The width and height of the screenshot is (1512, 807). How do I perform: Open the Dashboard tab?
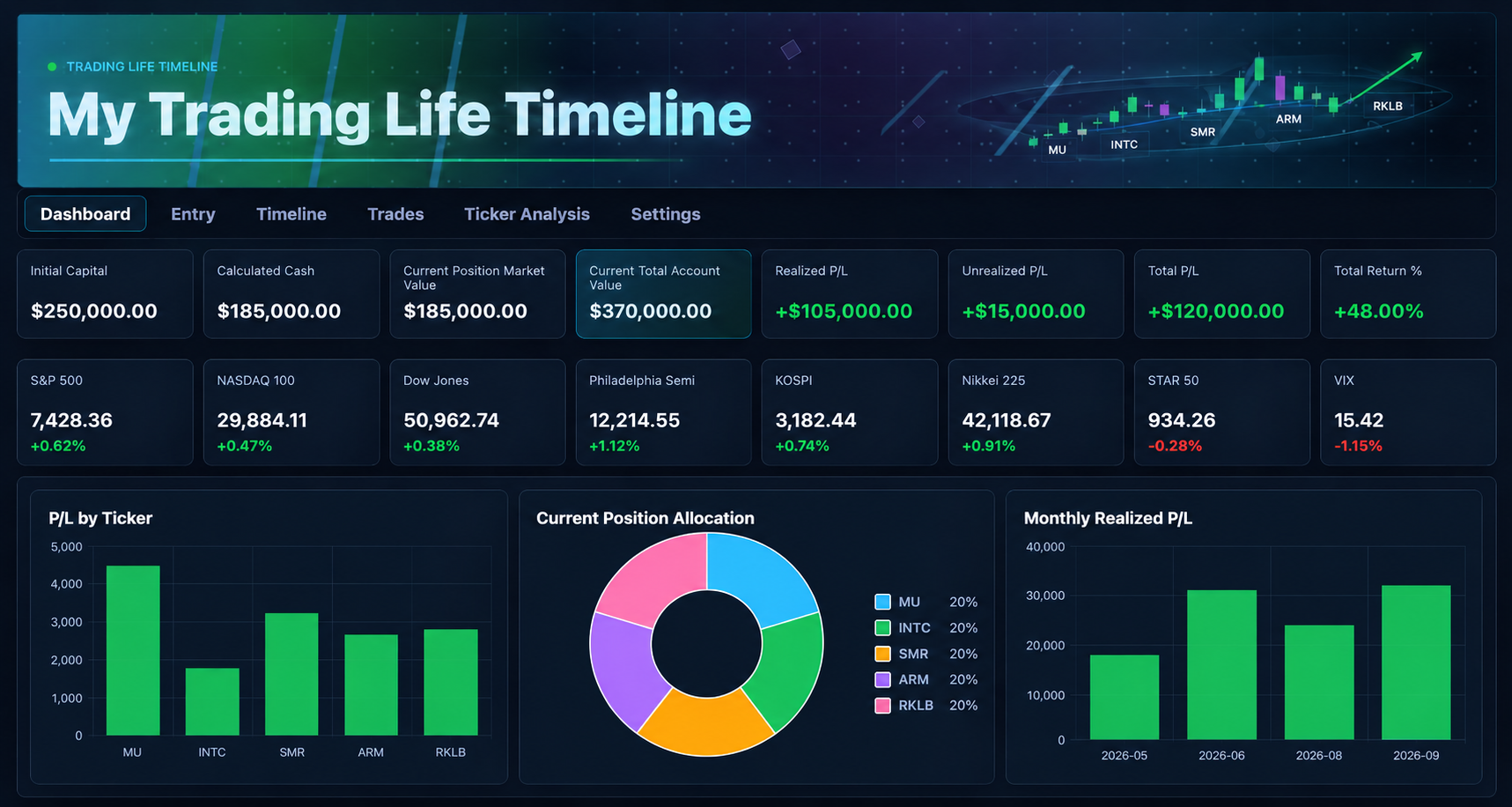point(85,214)
